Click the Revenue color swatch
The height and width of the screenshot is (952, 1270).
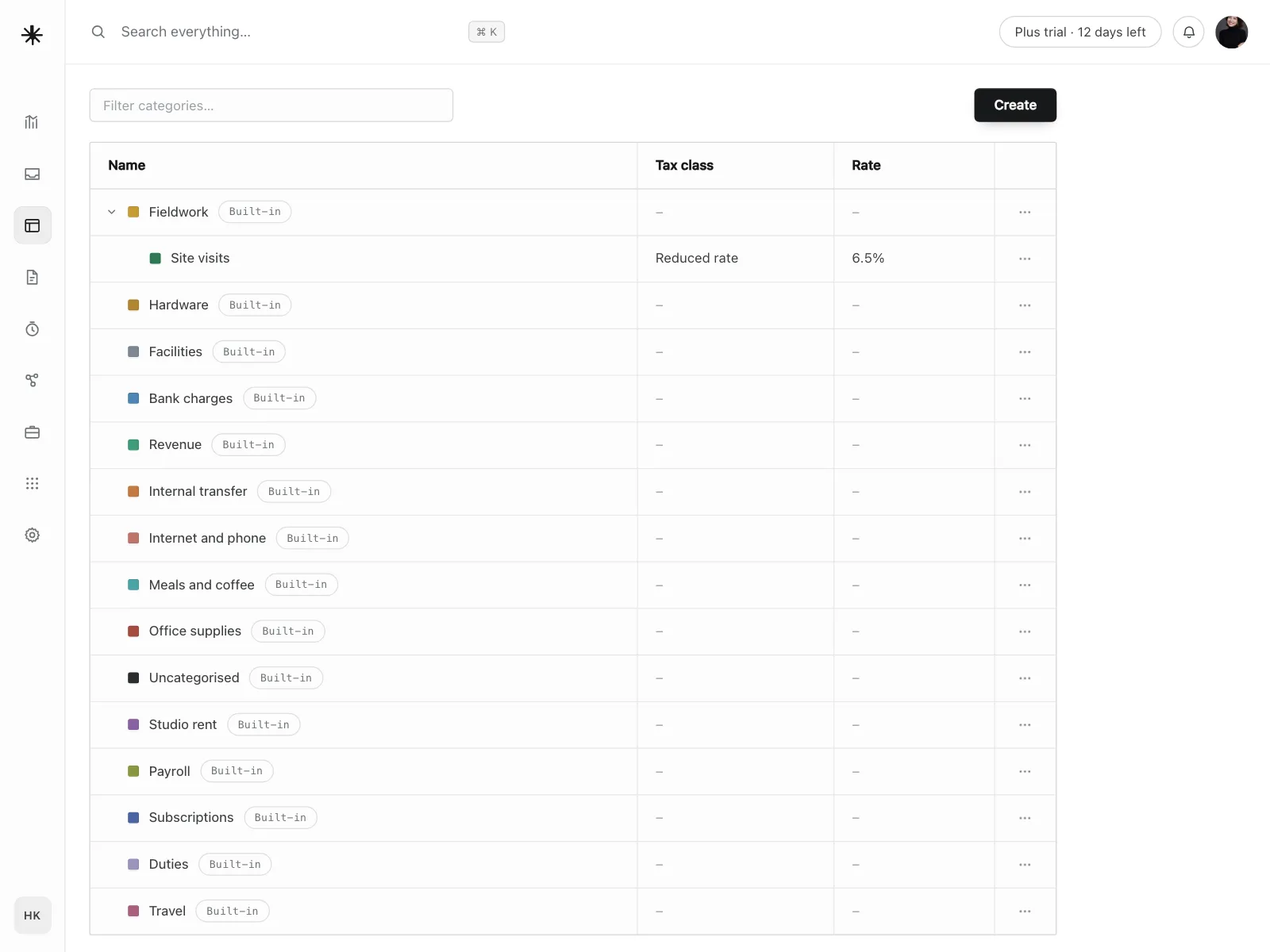pos(133,445)
